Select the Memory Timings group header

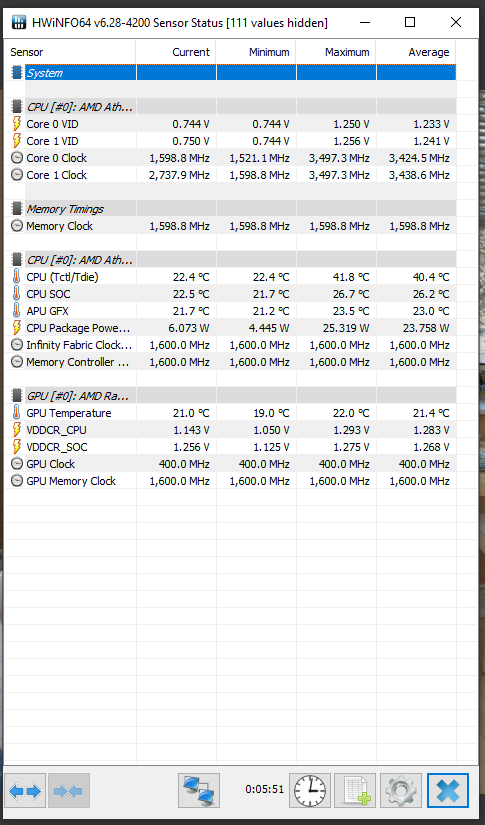[x=230, y=209]
